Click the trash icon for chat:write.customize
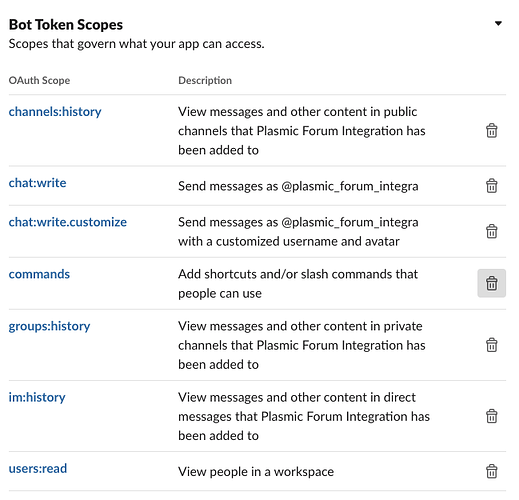This screenshot has width=519, height=500. point(492,231)
